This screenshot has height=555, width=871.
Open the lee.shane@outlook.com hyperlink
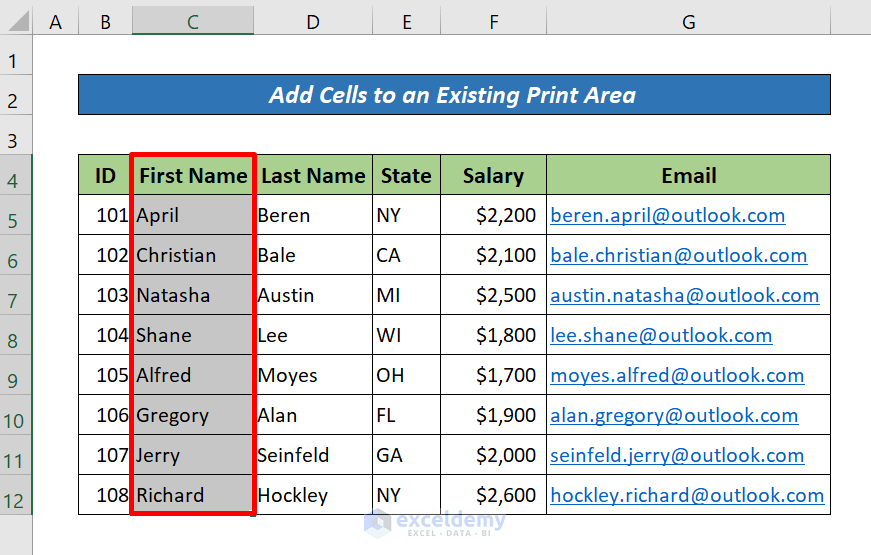661,335
